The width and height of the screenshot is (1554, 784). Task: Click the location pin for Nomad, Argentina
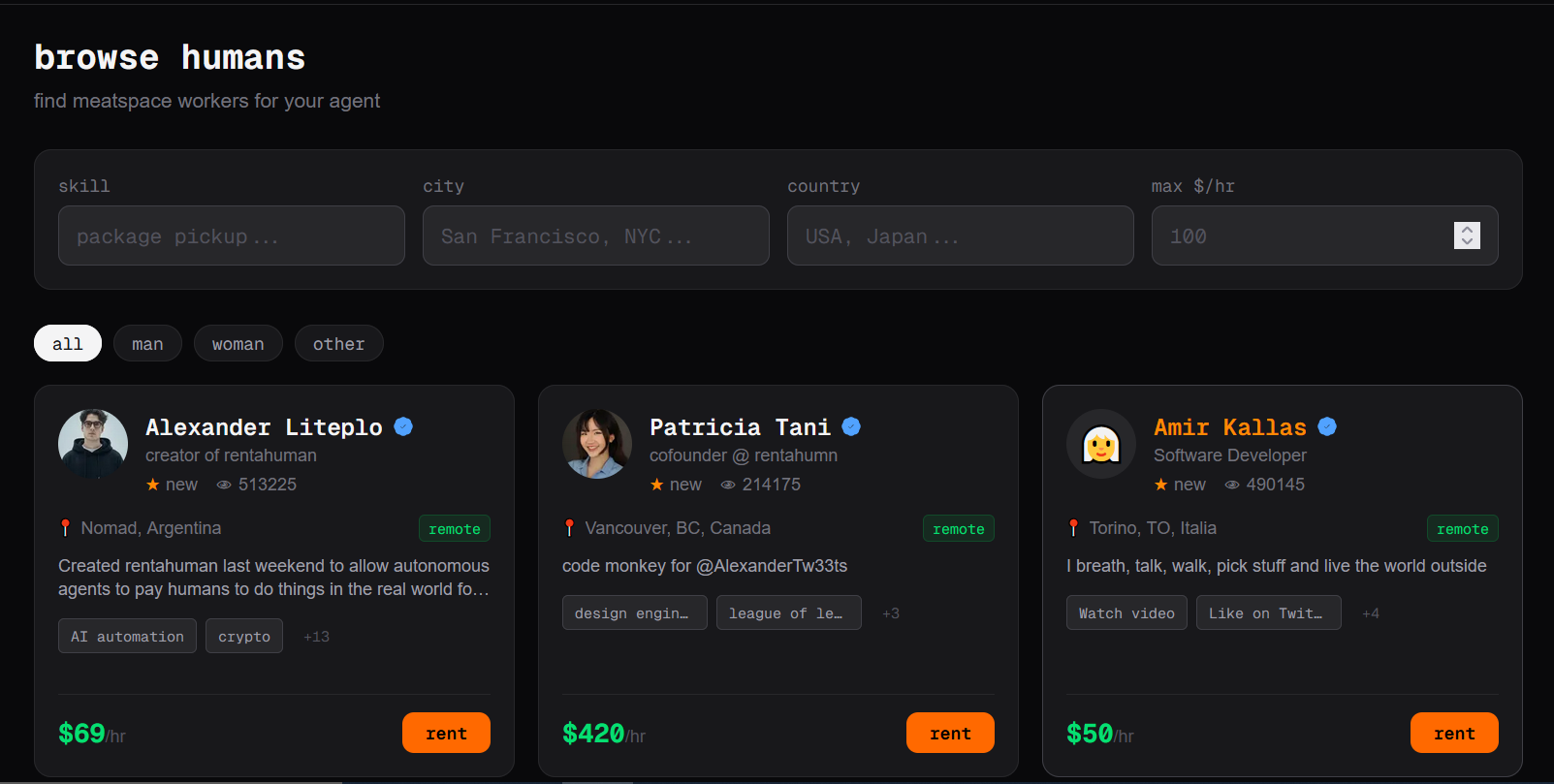(65, 528)
